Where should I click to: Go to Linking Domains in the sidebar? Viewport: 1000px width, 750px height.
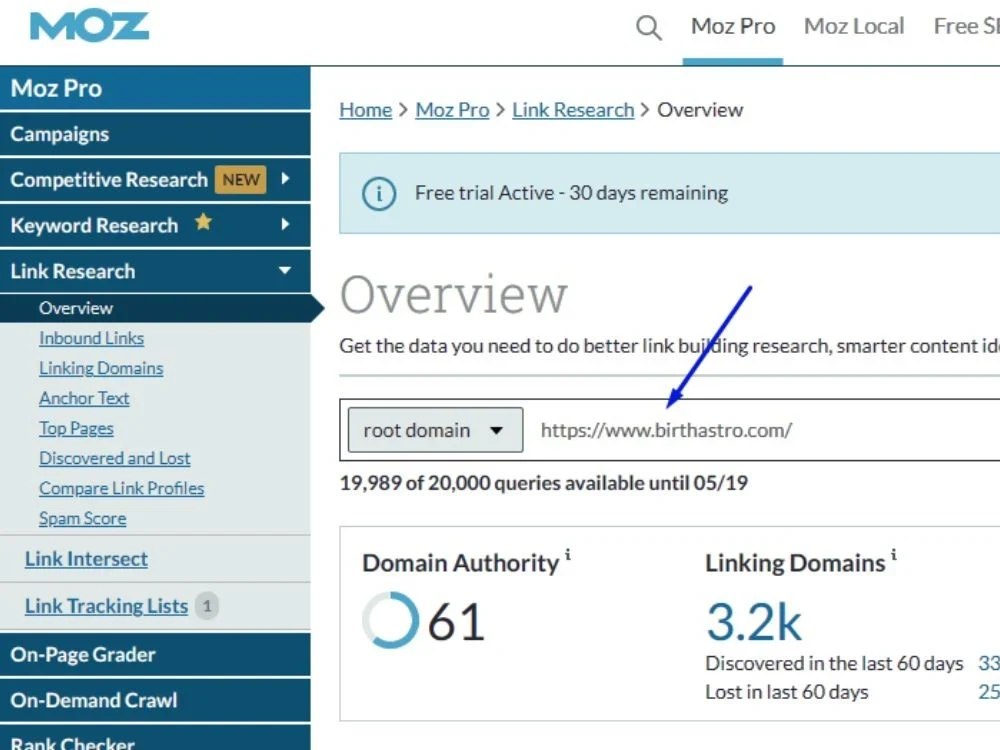pyautogui.click(x=101, y=368)
